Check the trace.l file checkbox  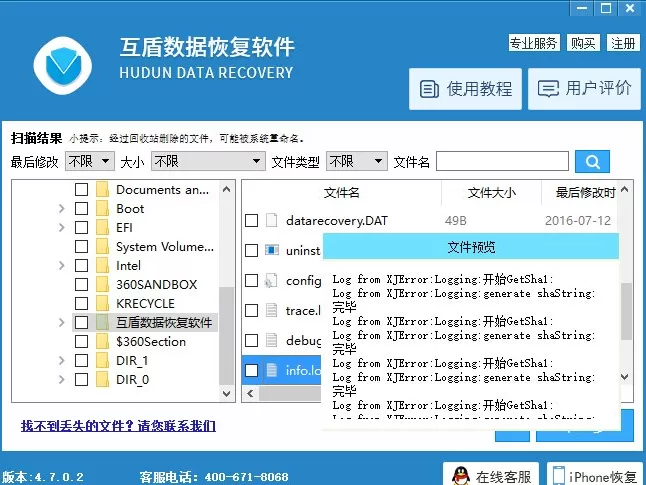click(251, 310)
